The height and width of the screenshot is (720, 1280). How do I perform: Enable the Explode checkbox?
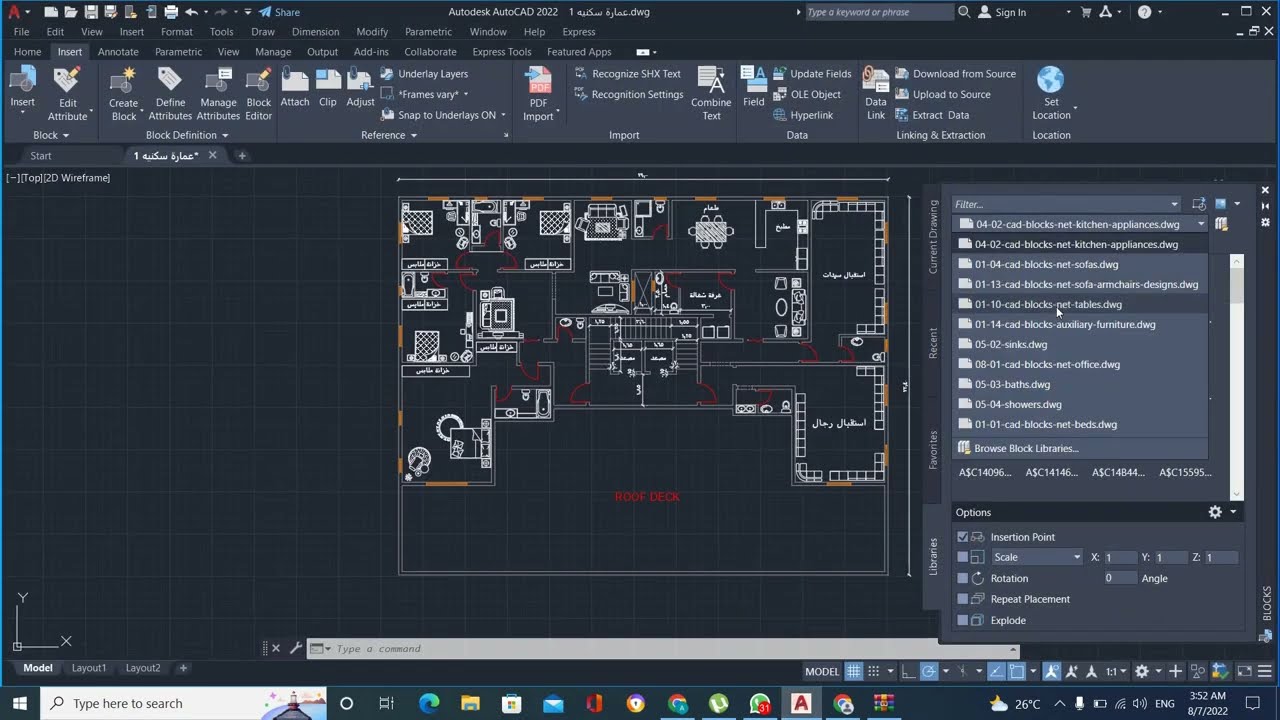[963, 620]
